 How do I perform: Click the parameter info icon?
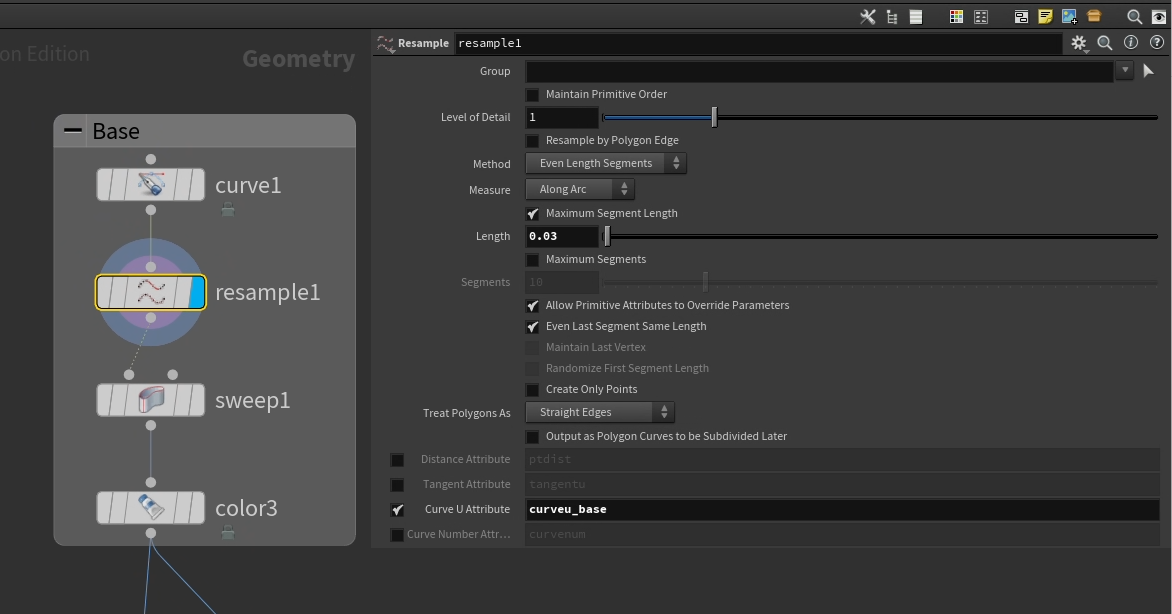pyautogui.click(x=1131, y=43)
